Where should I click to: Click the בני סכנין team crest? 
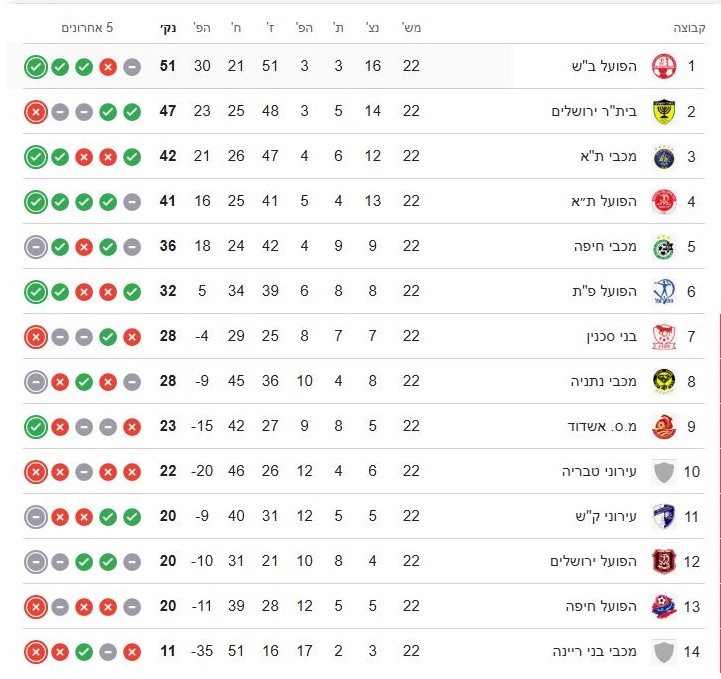click(x=662, y=337)
